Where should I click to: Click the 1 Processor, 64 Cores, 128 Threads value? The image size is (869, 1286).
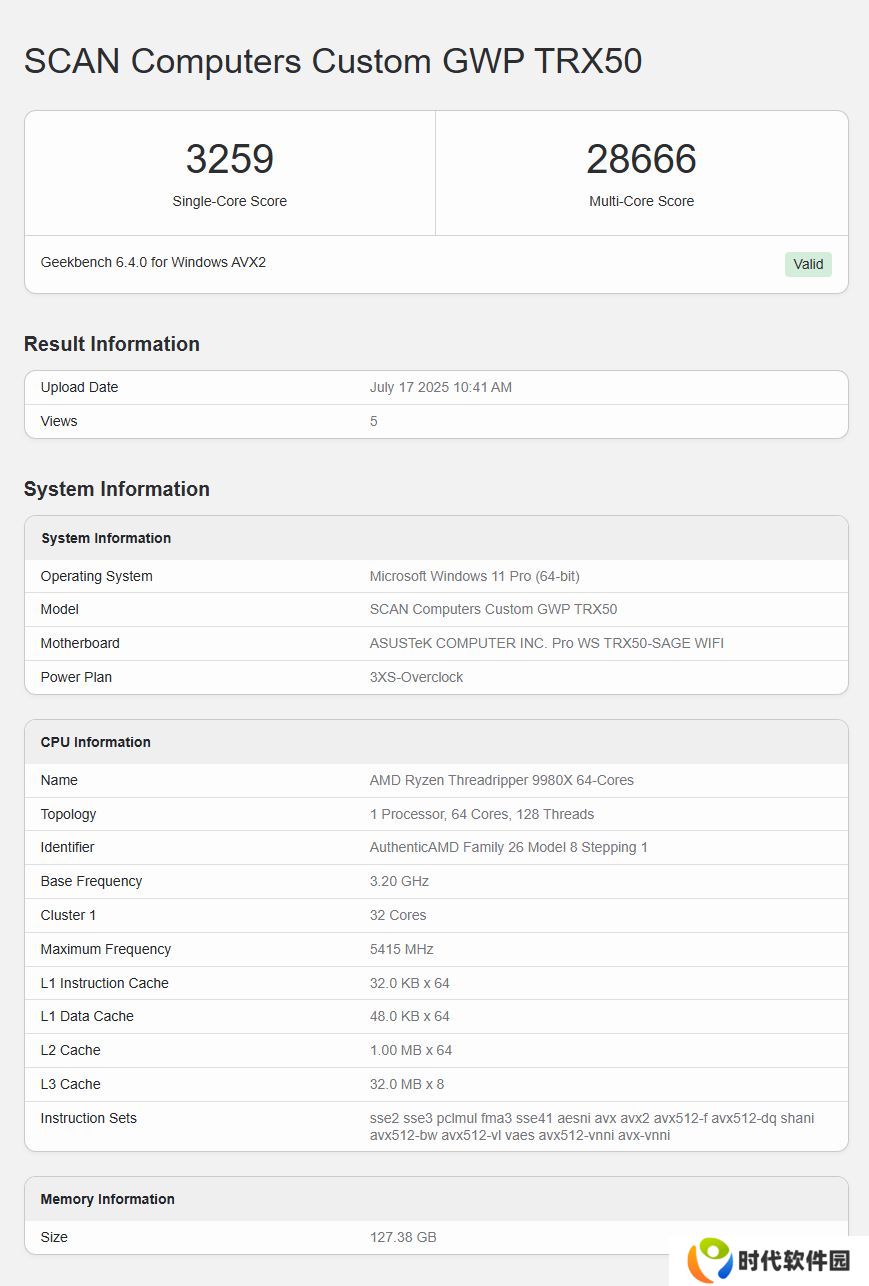point(482,814)
